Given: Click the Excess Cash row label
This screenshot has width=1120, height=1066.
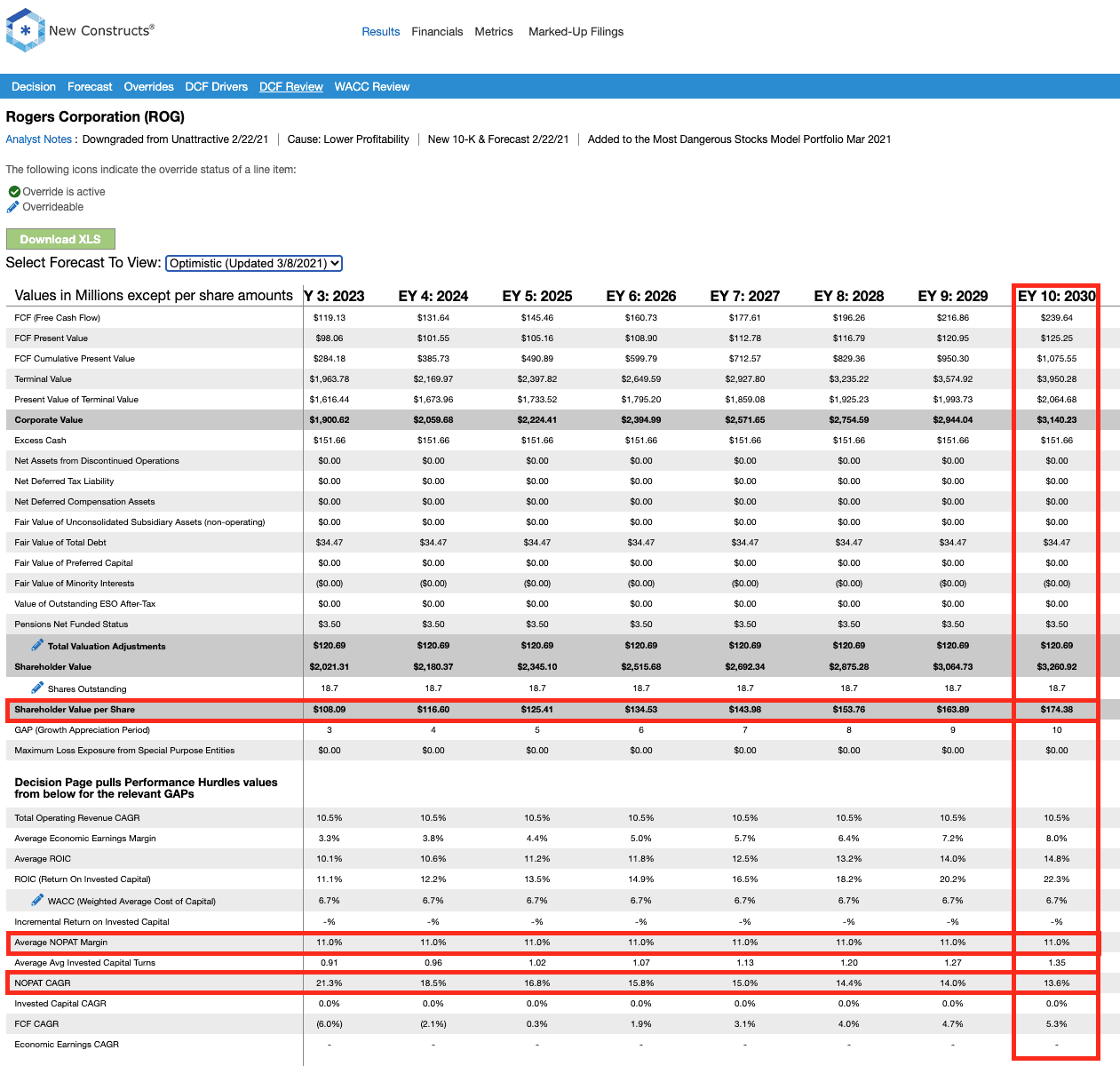Looking at the screenshot, I should tap(40, 441).
